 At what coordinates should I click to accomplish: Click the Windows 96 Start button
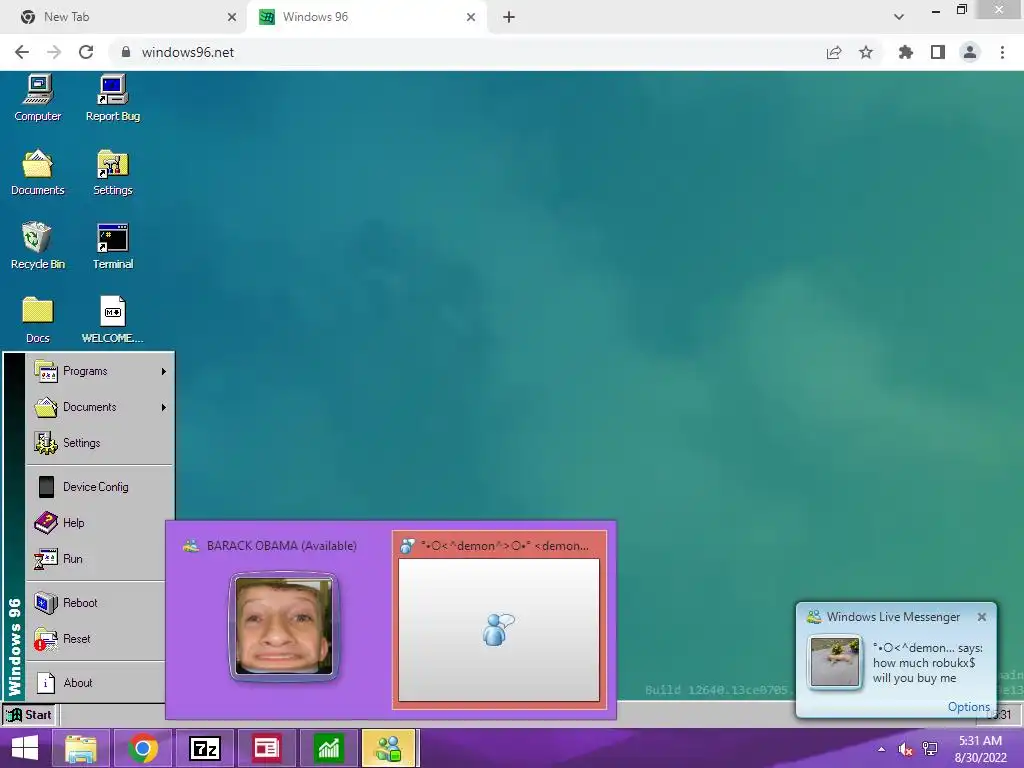tap(29, 715)
